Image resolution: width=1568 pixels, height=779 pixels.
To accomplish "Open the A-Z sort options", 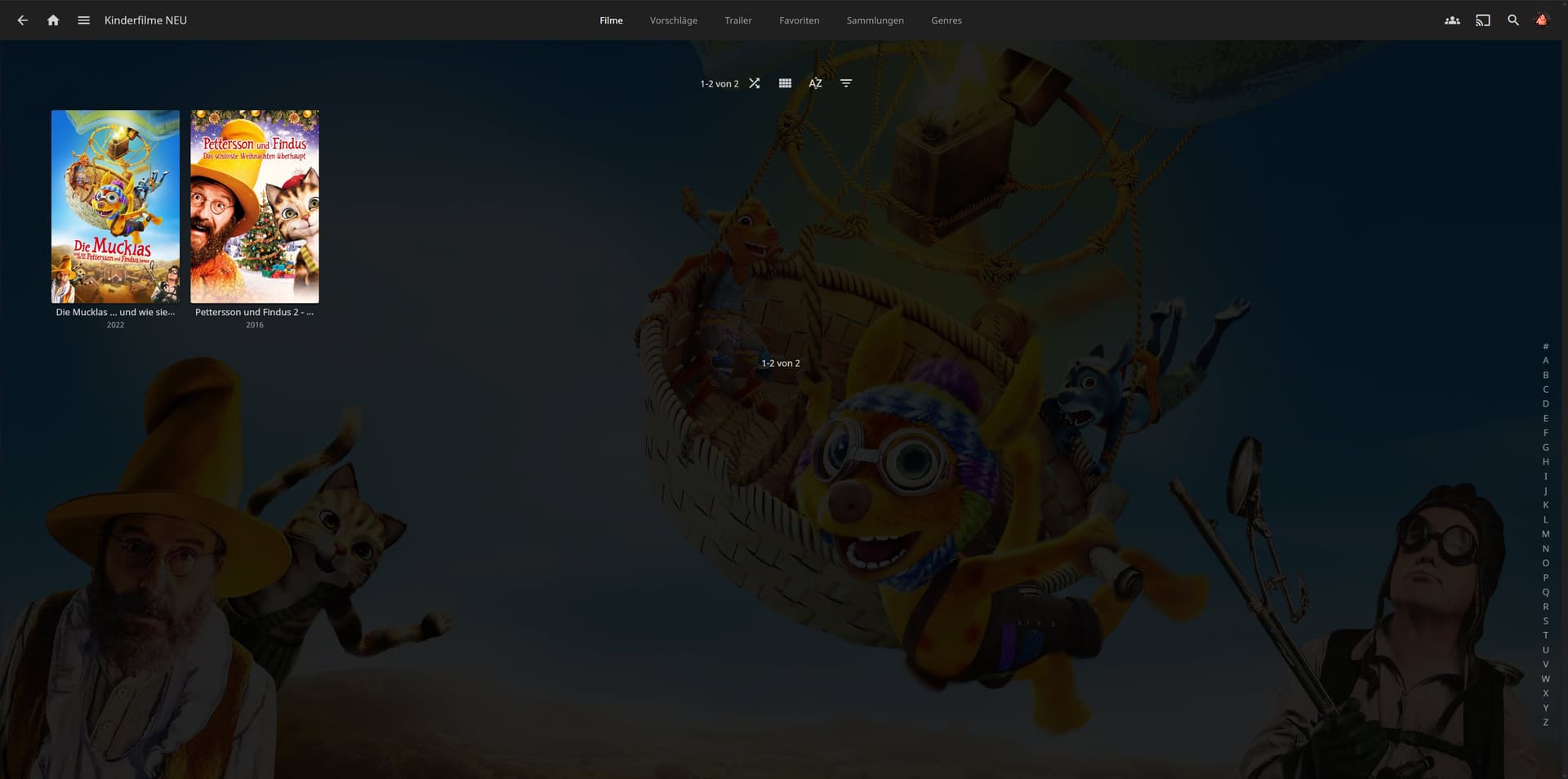I will point(815,83).
